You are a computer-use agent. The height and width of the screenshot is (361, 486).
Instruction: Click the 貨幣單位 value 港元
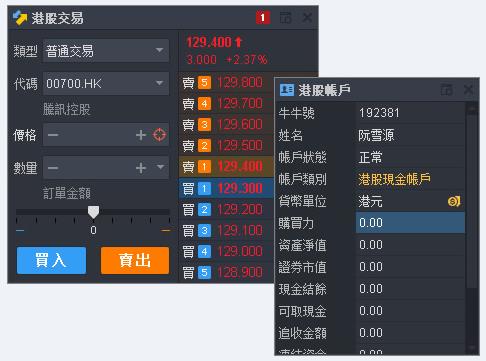point(370,201)
